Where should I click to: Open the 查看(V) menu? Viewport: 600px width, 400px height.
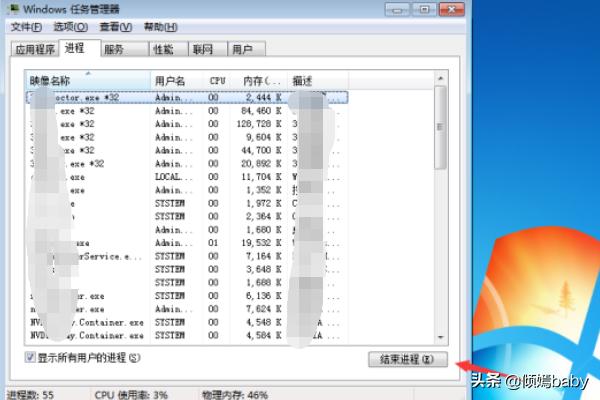(116, 27)
